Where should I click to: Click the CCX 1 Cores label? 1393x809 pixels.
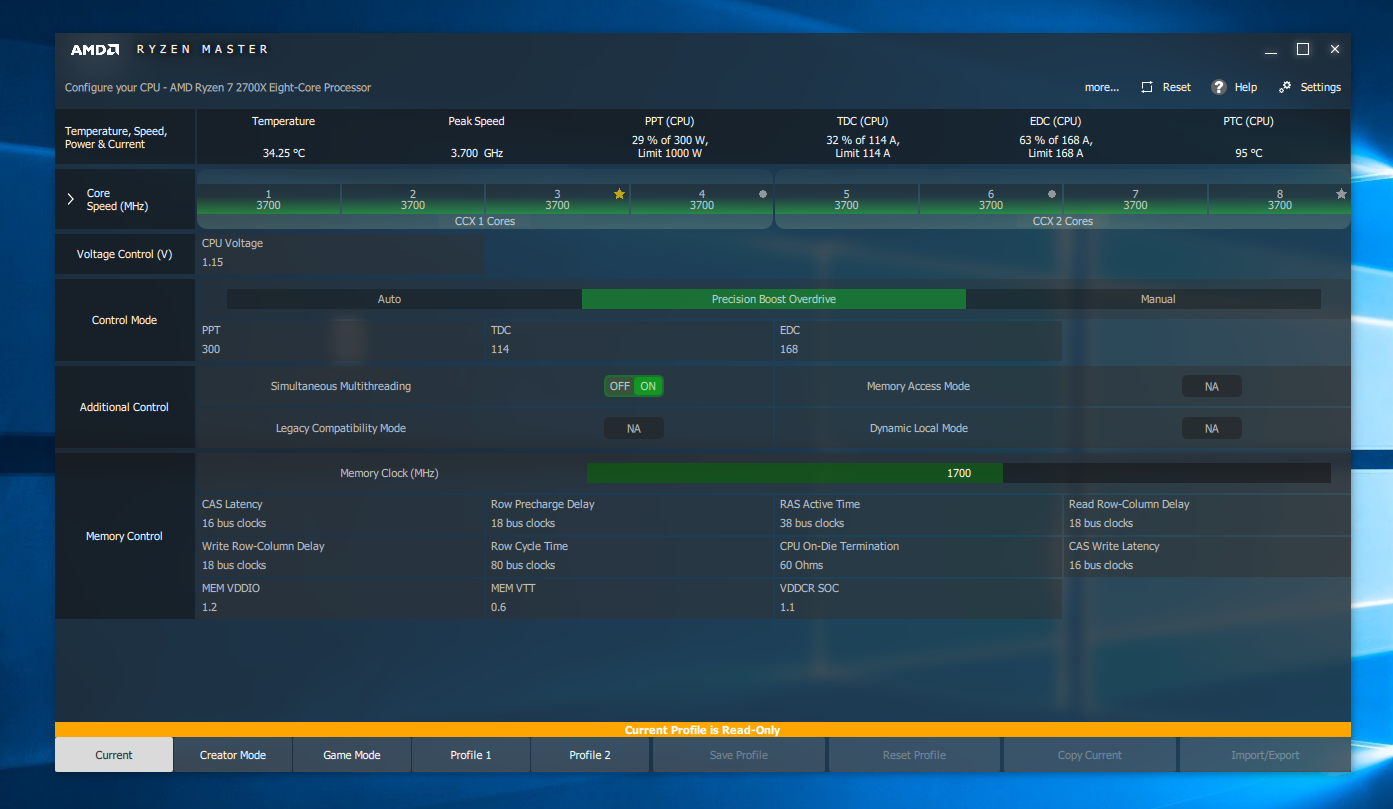click(x=485, y=221)
